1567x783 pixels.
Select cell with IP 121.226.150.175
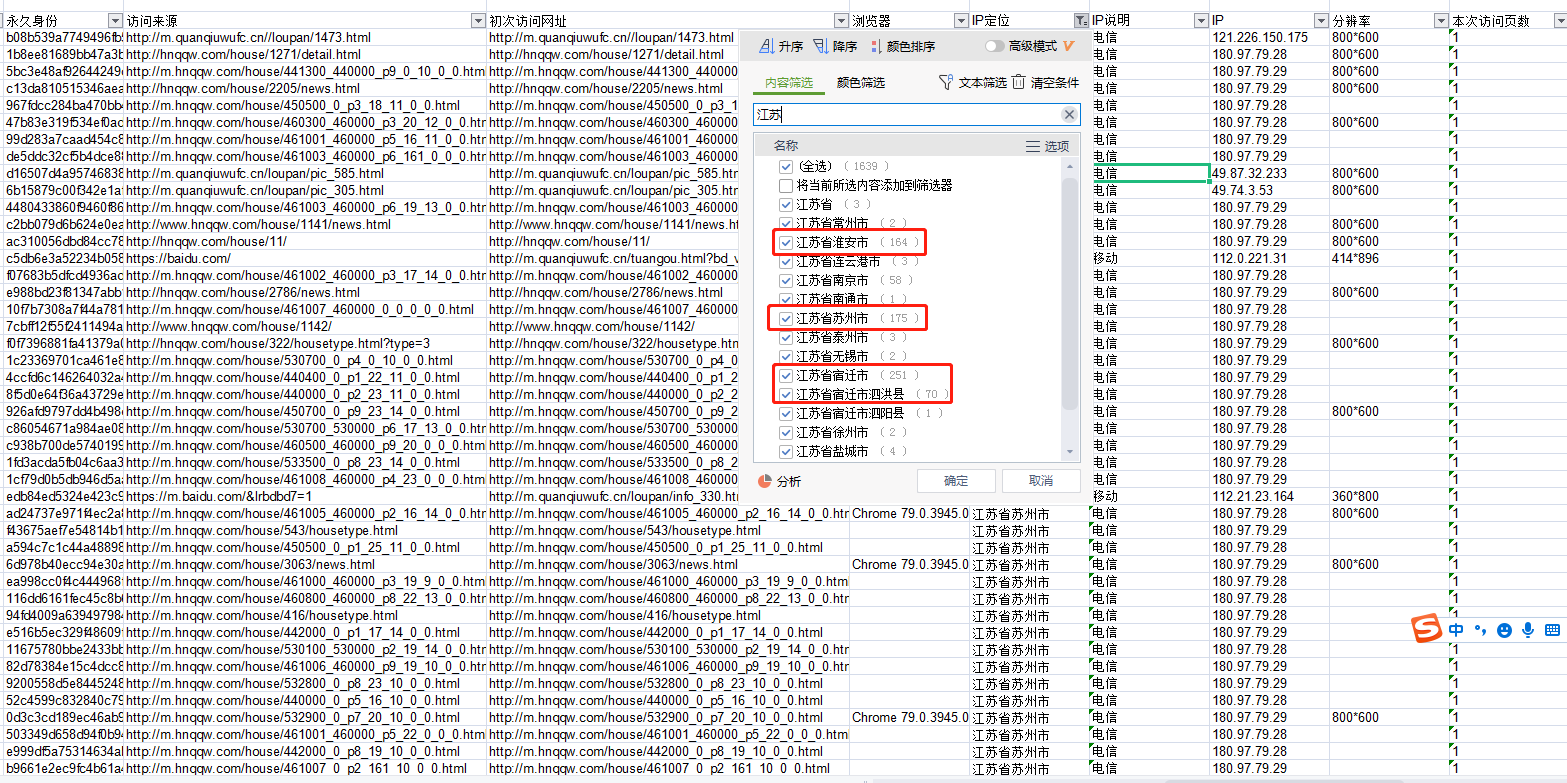[x=1270, y=37]
